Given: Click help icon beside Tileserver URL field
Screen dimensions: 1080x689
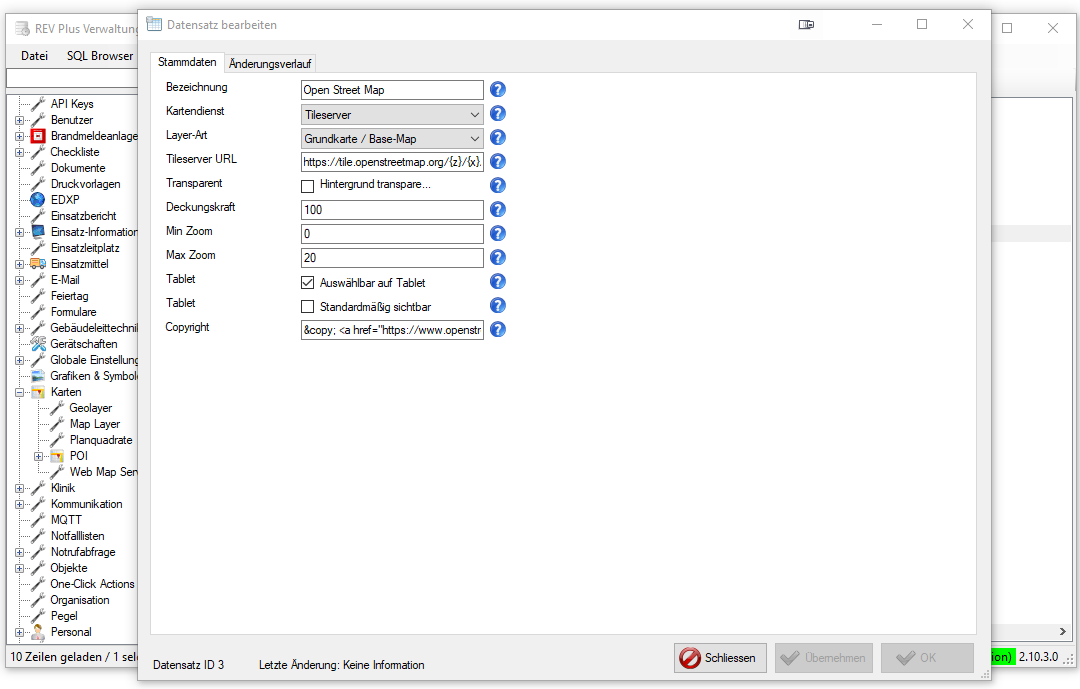Looking at the screenshot, I should (498, 162).
